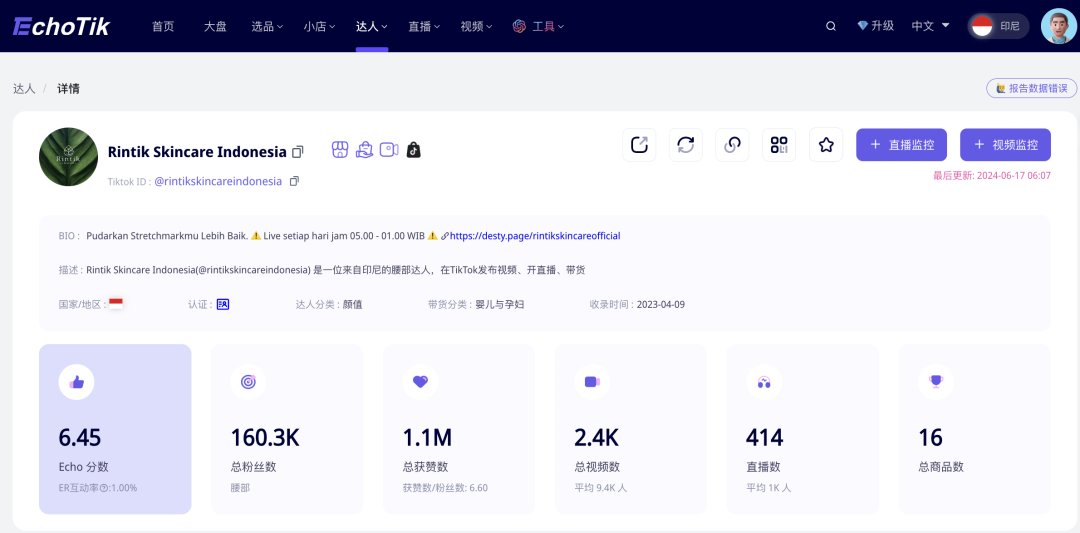Viewport: 1080px width, 533px height.
Task: Open the desty.page bio link
Action: [534, 236]
